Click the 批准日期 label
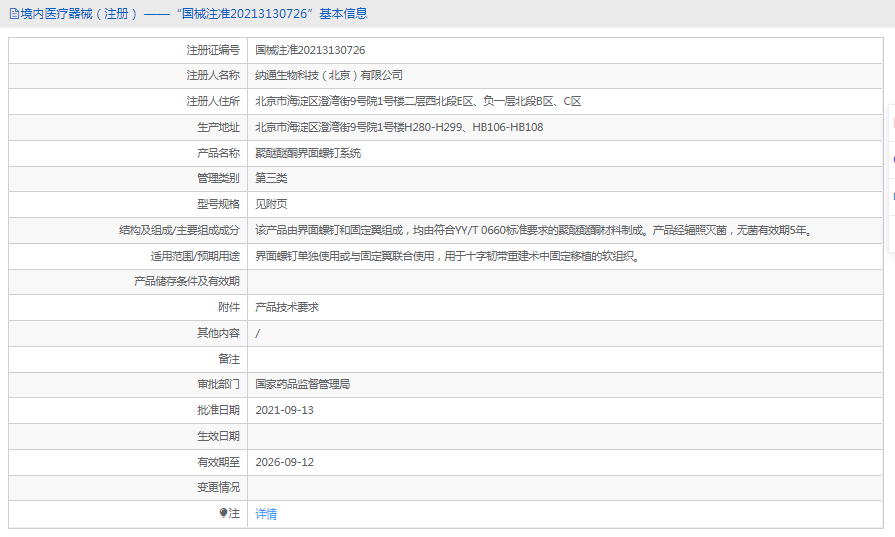The image size is (895, 537). point(219,410)
